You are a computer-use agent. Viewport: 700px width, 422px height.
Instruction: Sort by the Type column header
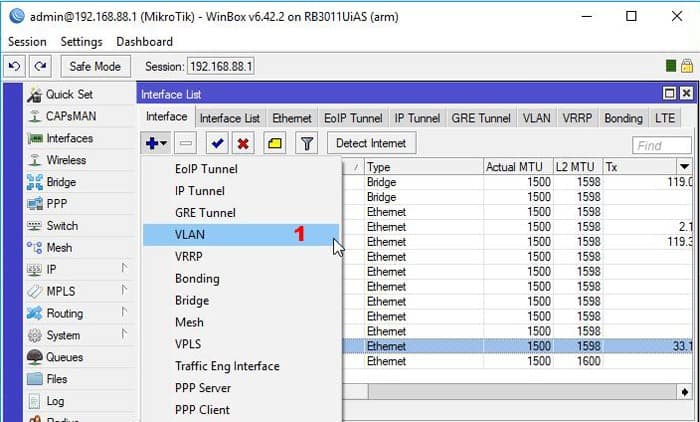(424, 167)
